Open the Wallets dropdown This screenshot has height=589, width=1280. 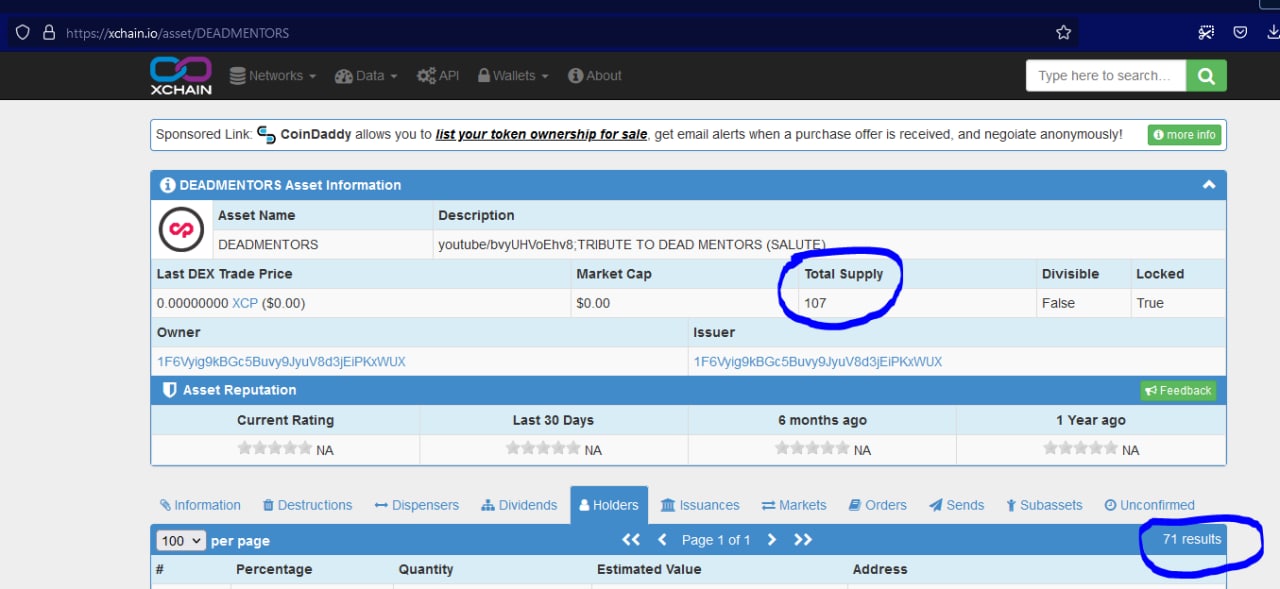(513, 76)
